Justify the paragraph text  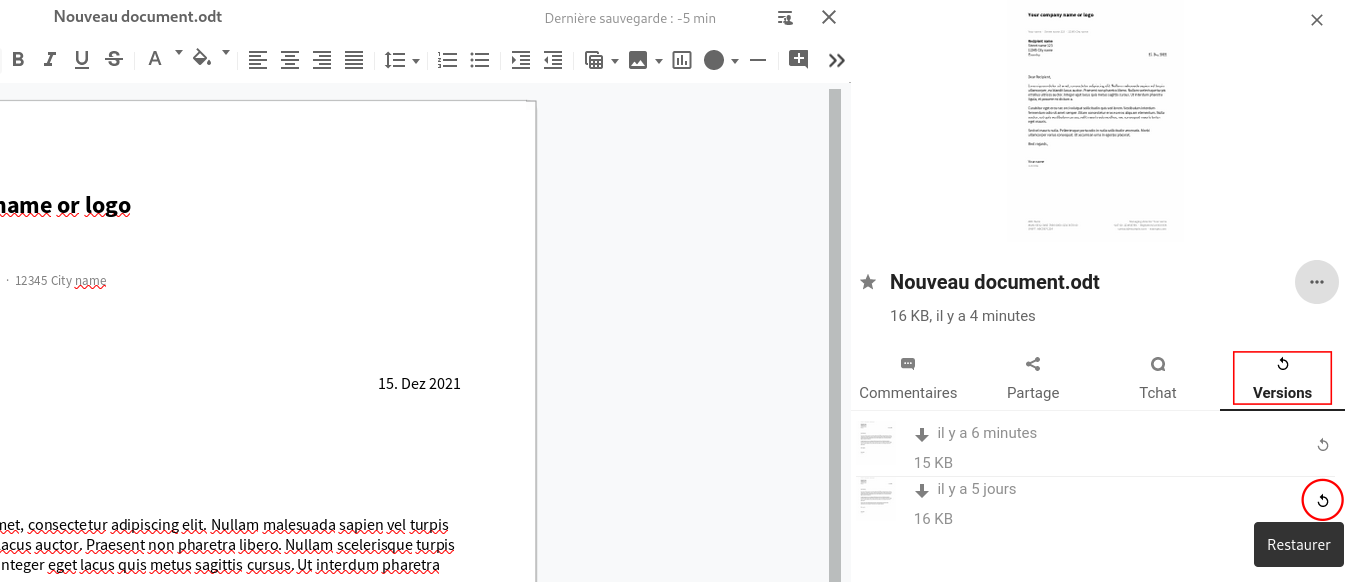[x=354, y=60]
